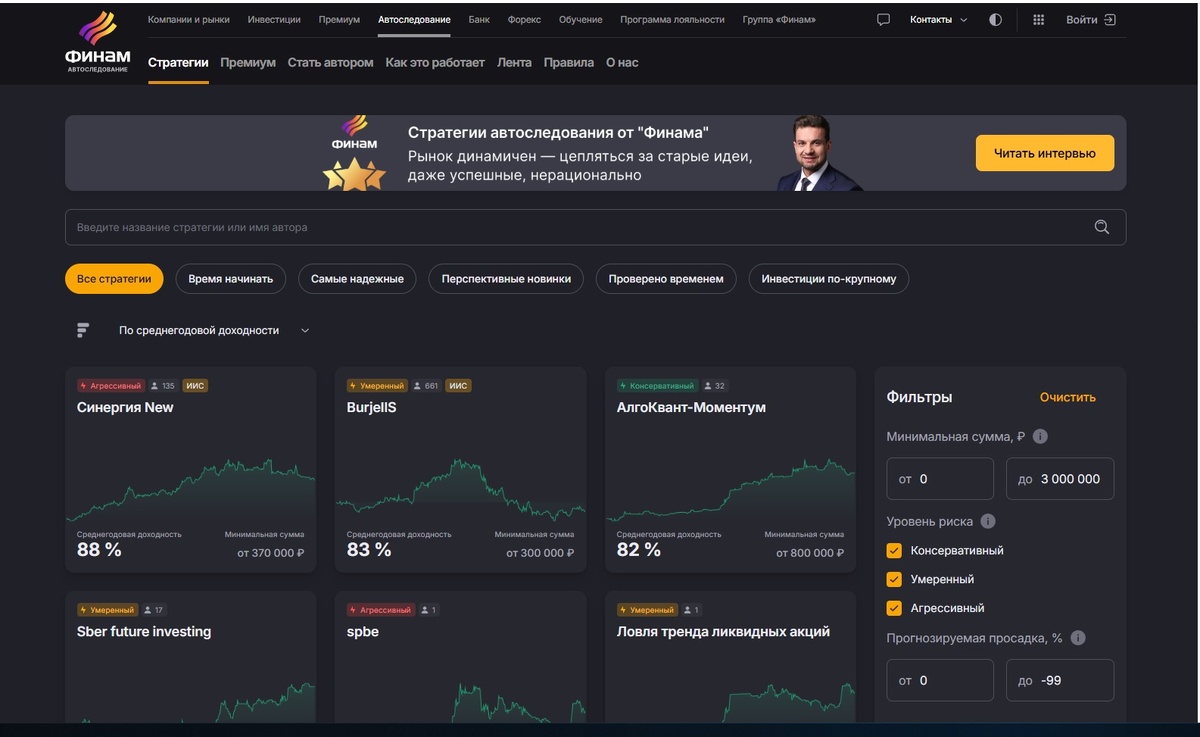Image resolution: width=1200 pixels, height=737 pixels.
Task: Open the Обучение menu item
Action: pos(581,20)
